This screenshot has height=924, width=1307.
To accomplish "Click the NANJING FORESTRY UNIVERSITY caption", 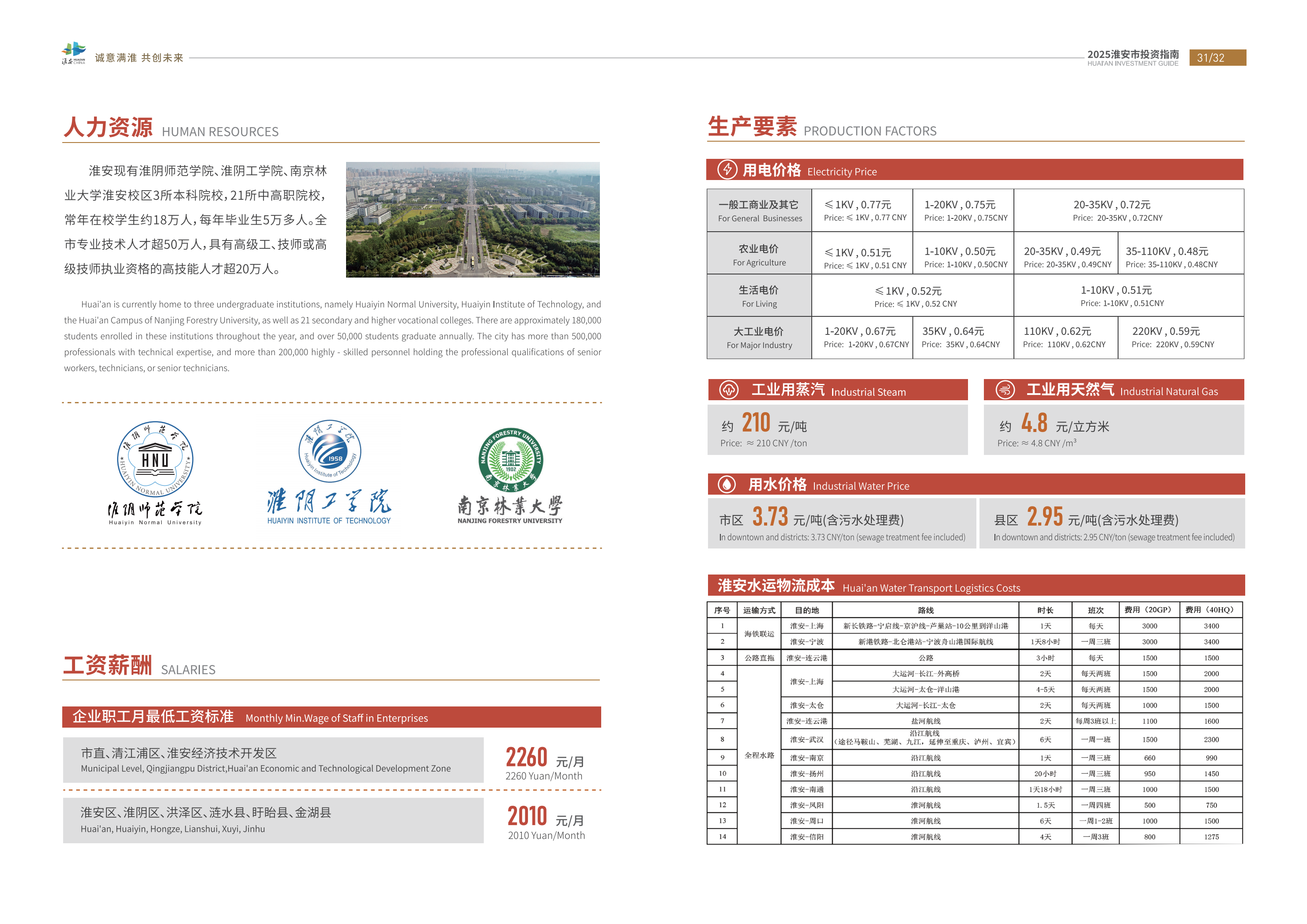I will (x=510, y=521).
